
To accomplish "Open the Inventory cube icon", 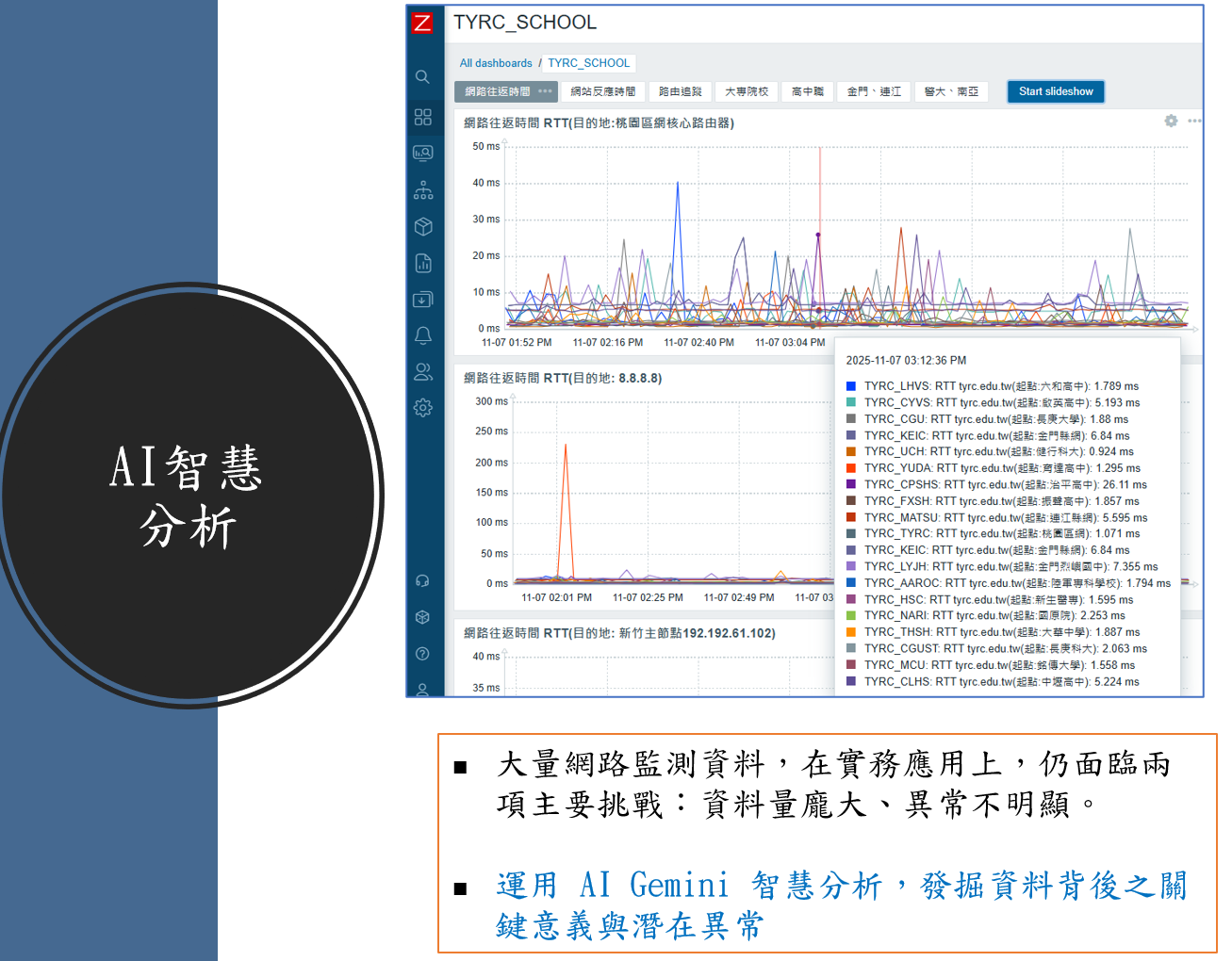I will click(422, 226).
